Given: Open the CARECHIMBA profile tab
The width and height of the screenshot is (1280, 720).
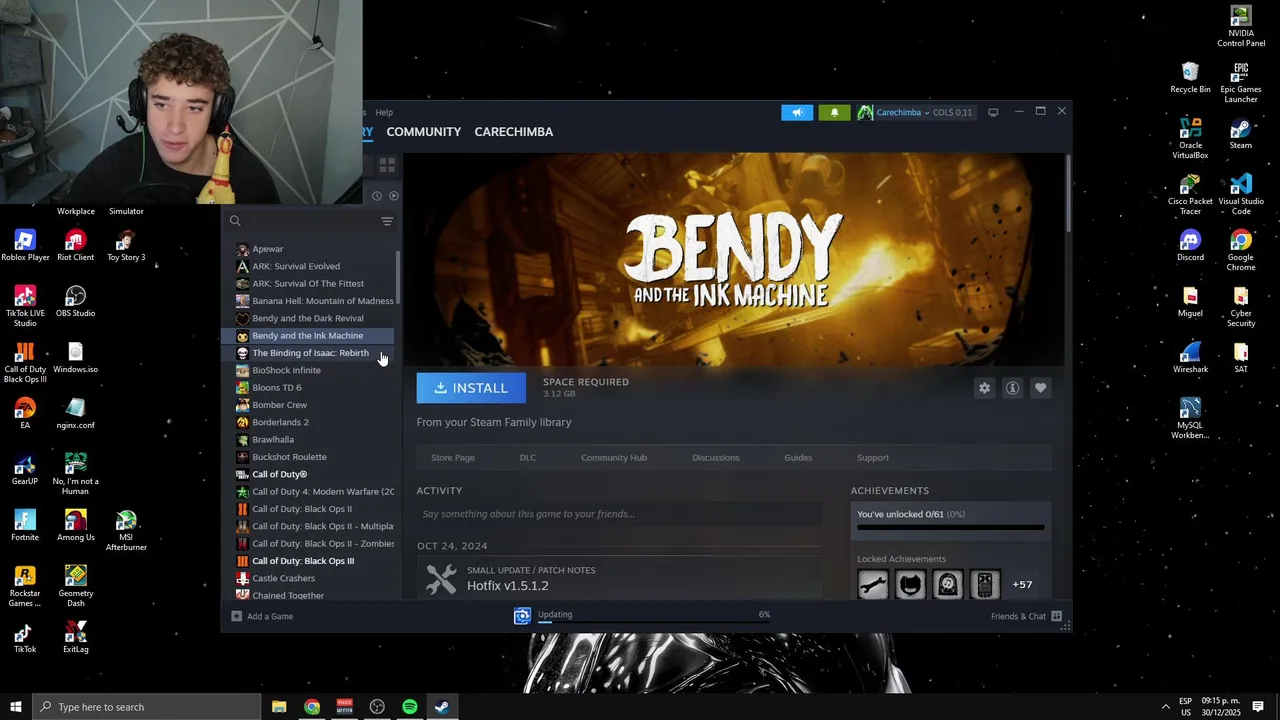Looking at the screenshot, I should click(x=513, y=131).
